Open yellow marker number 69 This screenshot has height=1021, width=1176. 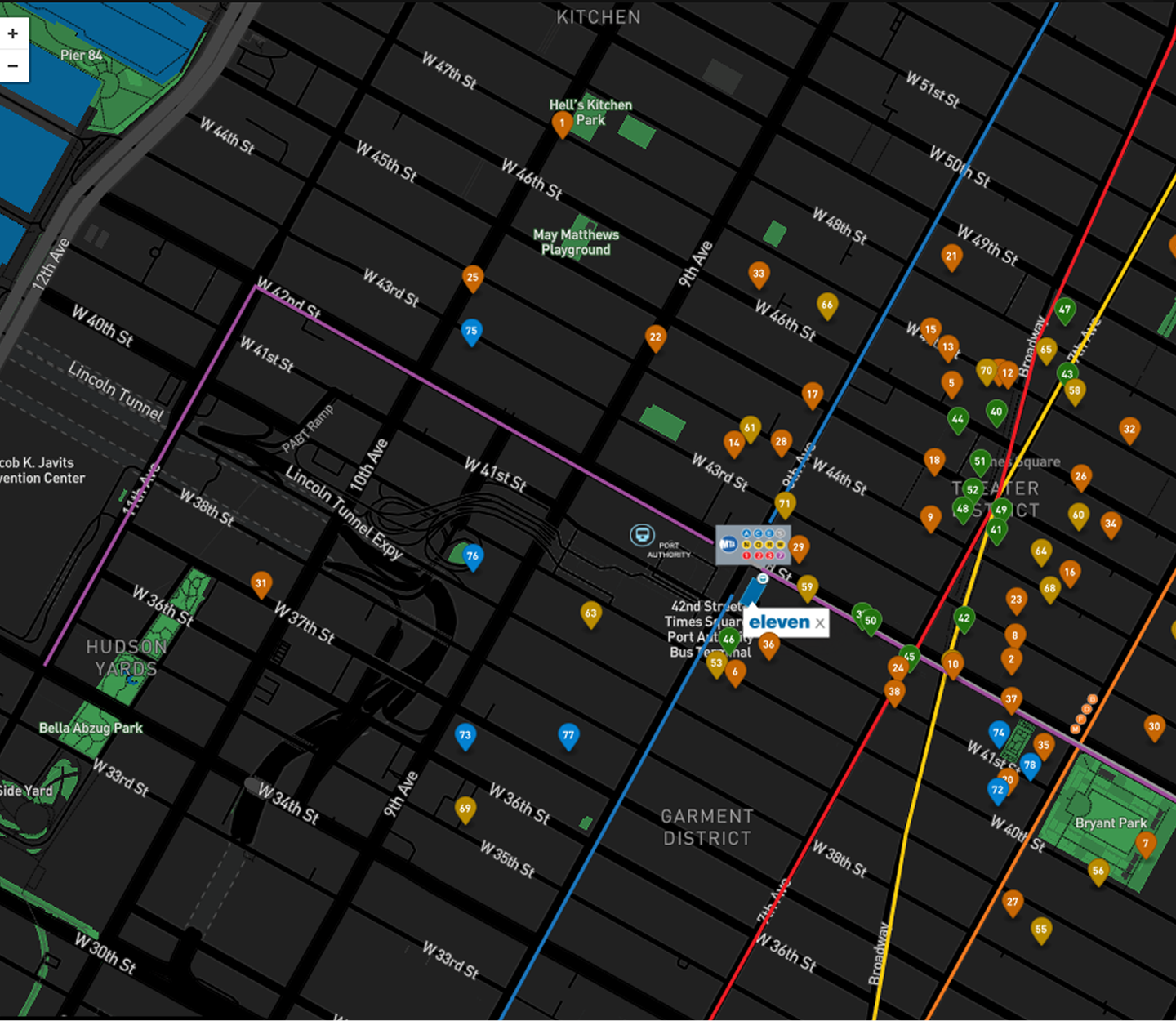pos(465,809)
